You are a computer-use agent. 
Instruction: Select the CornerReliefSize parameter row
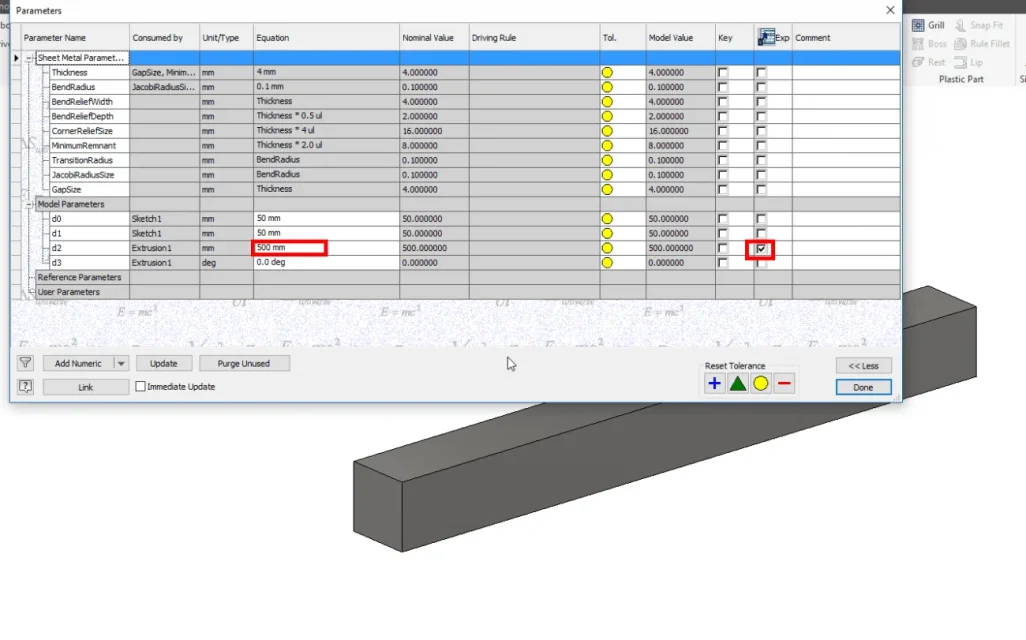pyautogui.click(x=461, y=131)
